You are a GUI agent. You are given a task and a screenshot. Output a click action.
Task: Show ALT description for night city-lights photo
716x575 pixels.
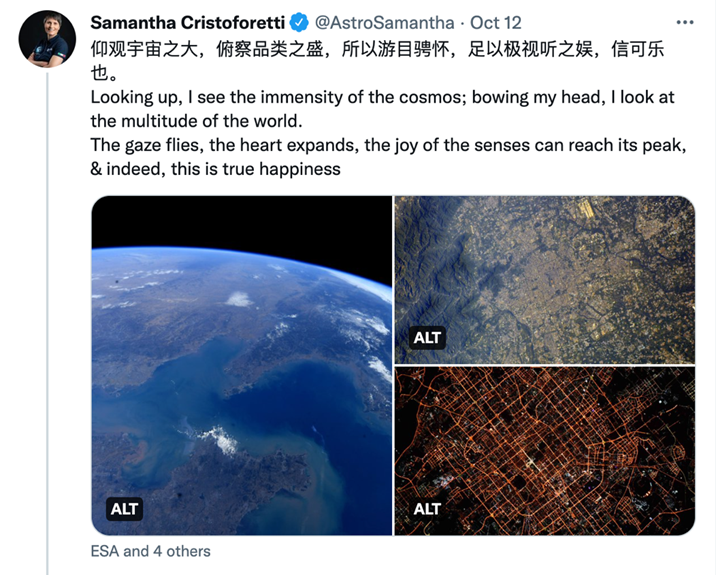427,509
